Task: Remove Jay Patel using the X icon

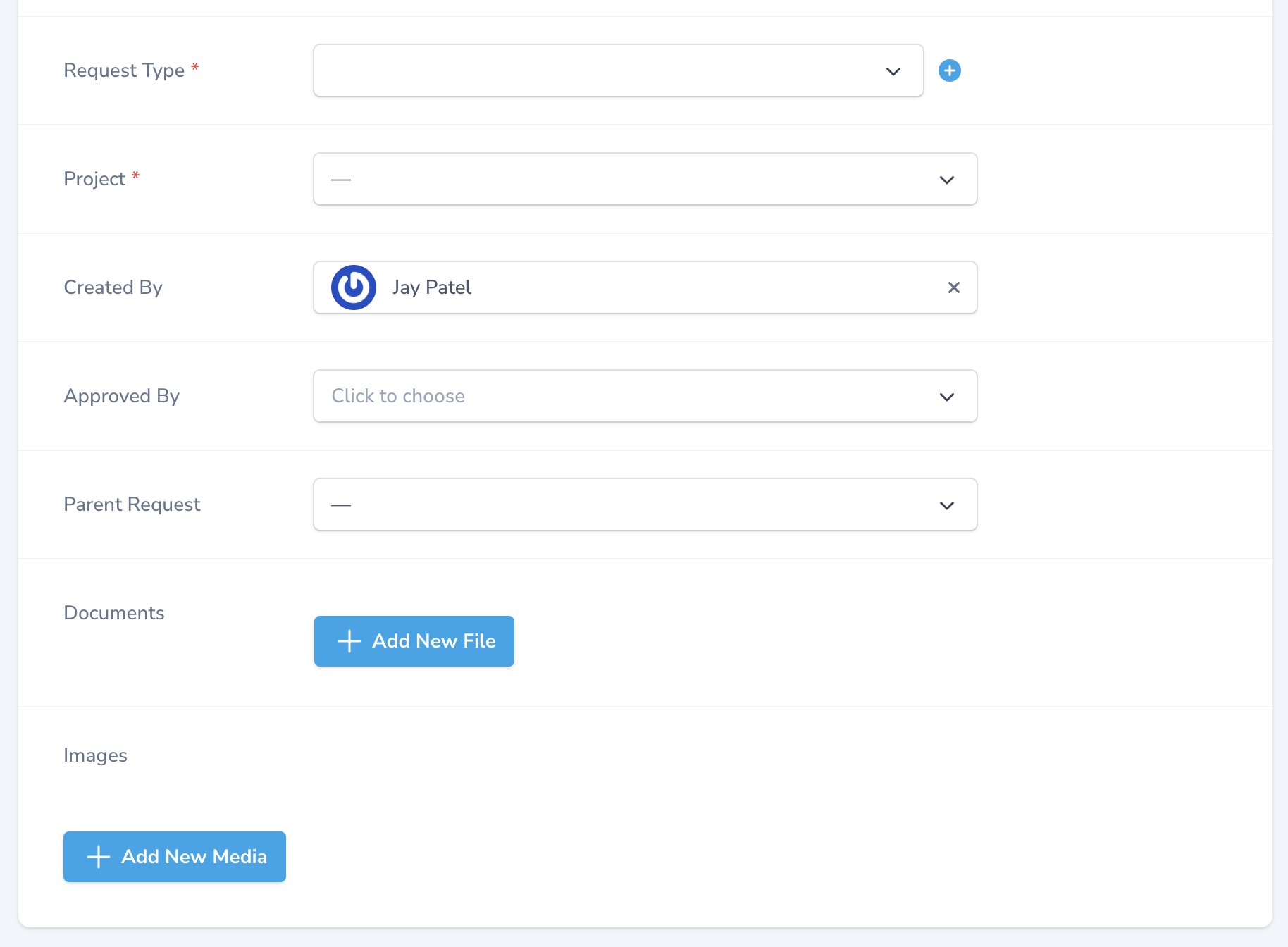Action: click(954, 287)
